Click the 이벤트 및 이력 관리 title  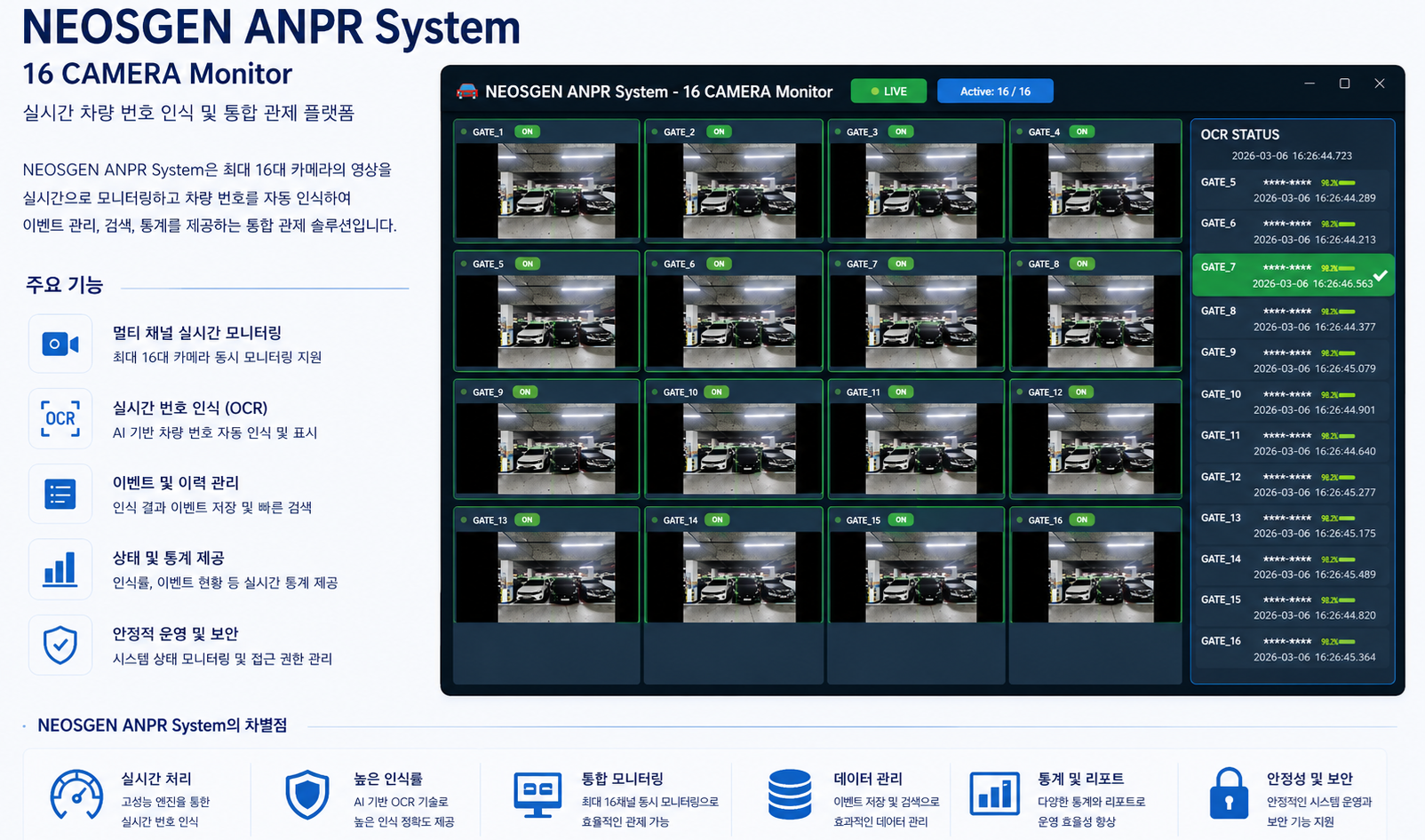176,483
